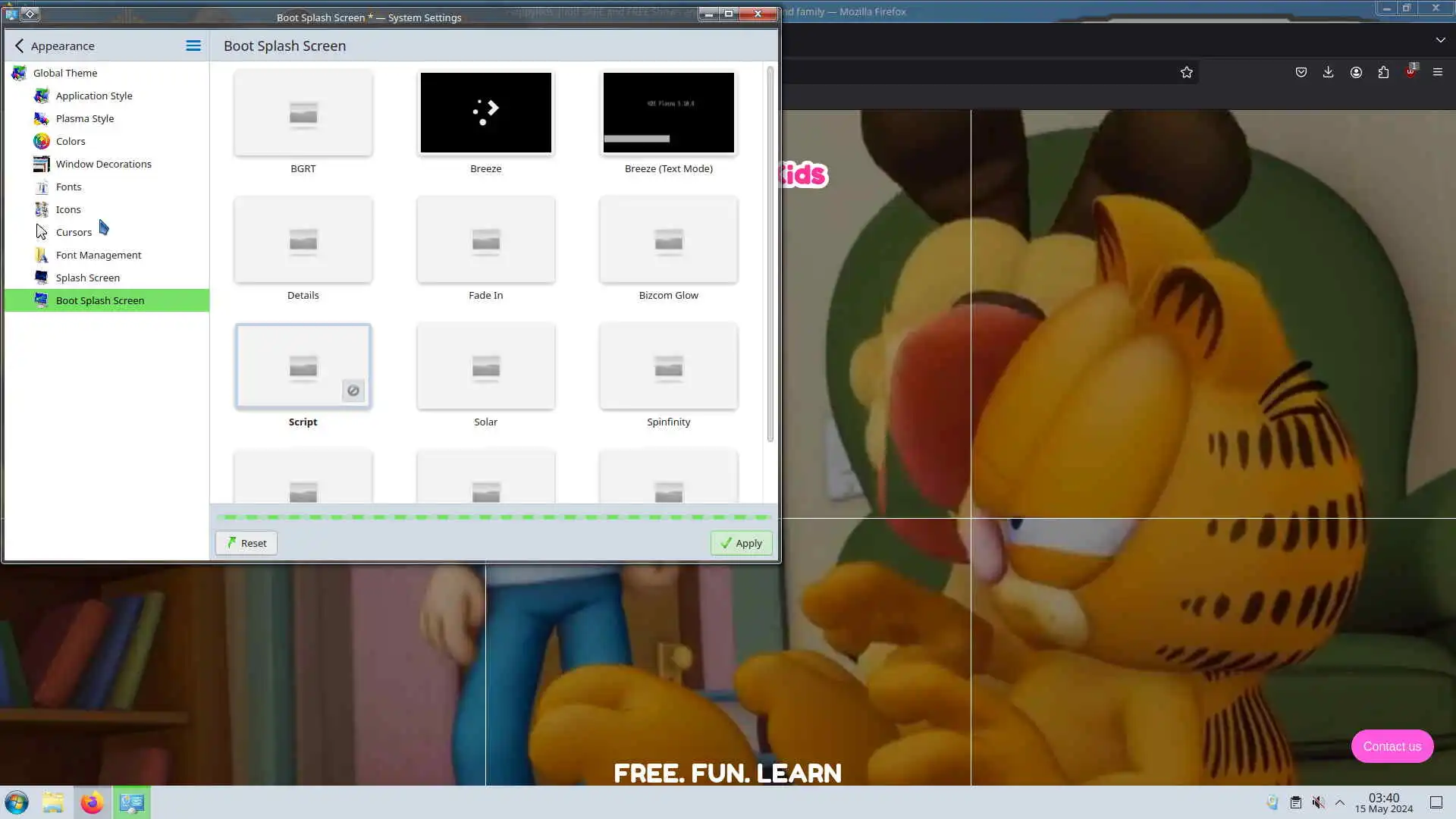This screenshot has height=819, width=1456.
Task: Select the Breeze boot splash thumbnail
Action: [x=485, y=113]
